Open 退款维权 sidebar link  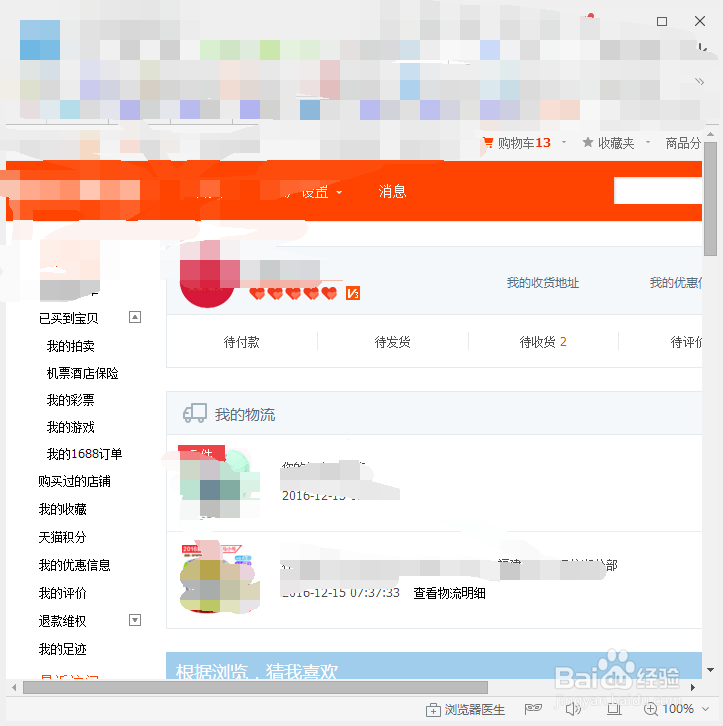click(62, 621)
